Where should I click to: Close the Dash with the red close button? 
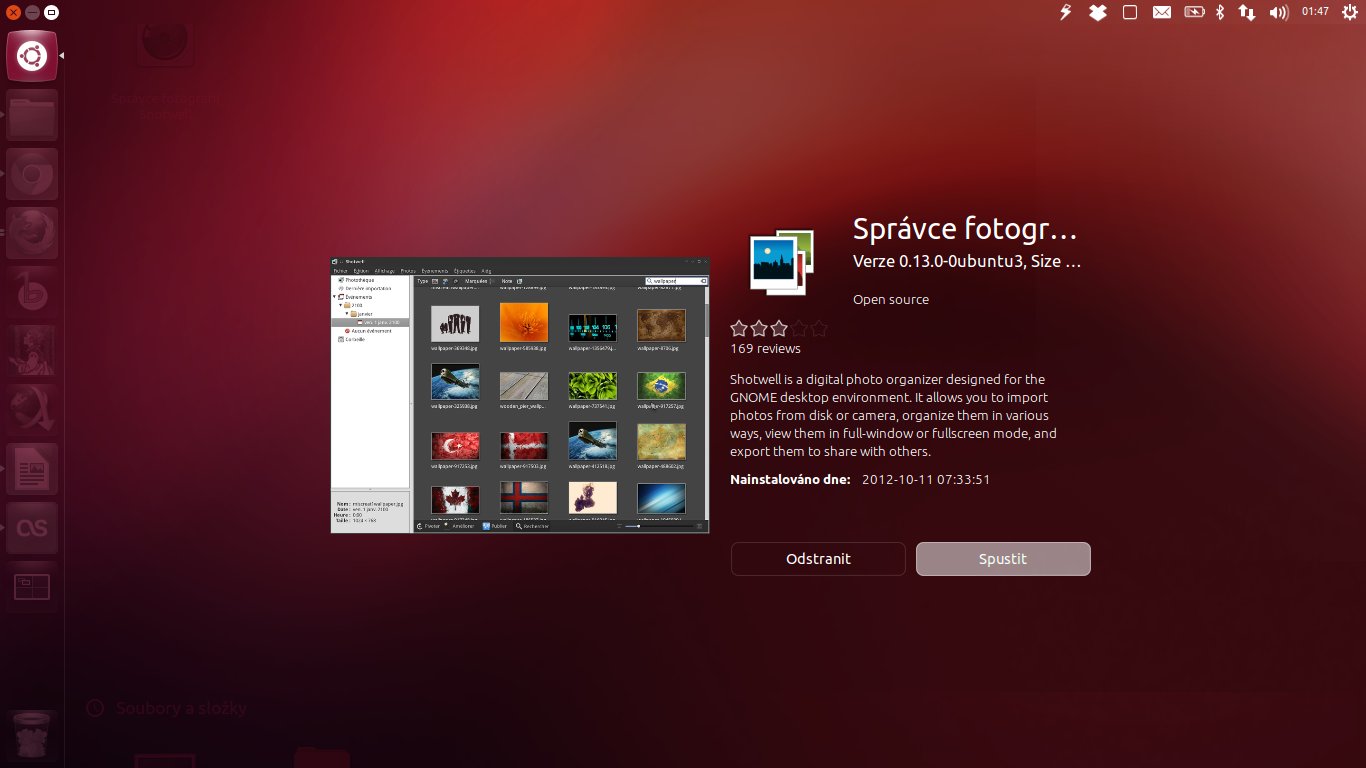[x=13, y=12]
